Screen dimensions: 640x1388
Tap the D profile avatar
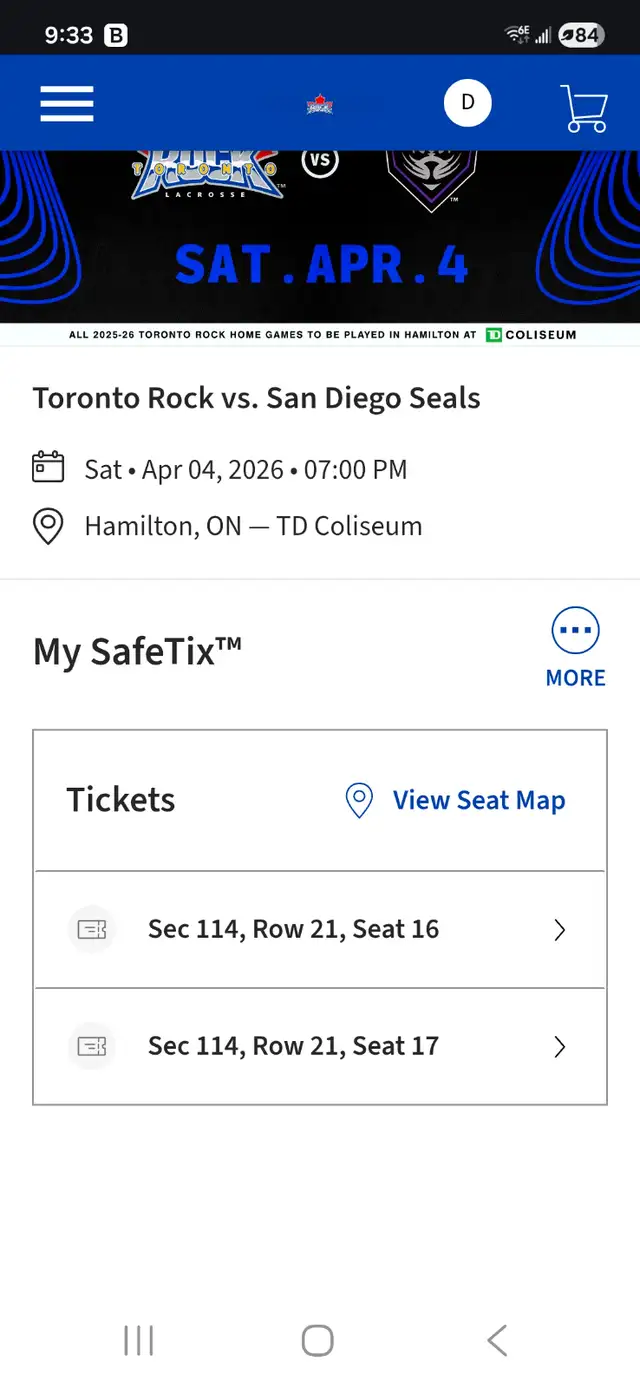(x=468, y=103)
